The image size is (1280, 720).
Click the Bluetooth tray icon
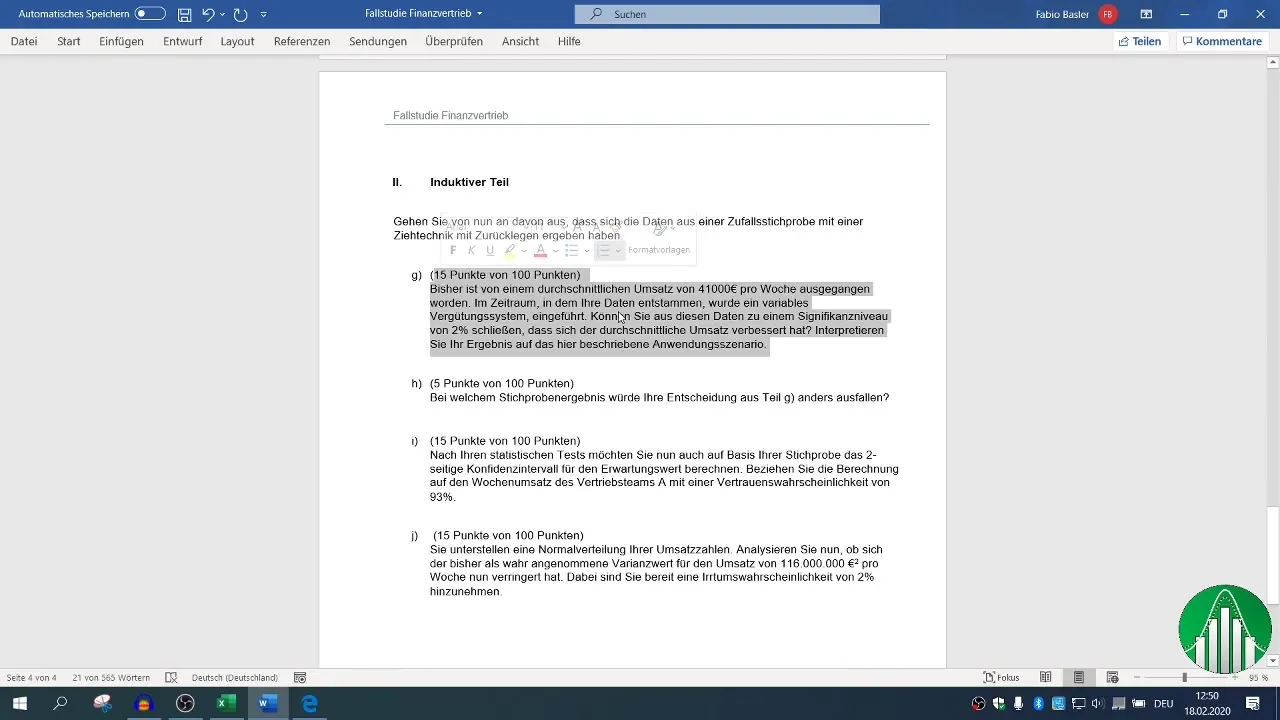(x=1038, y=704)
